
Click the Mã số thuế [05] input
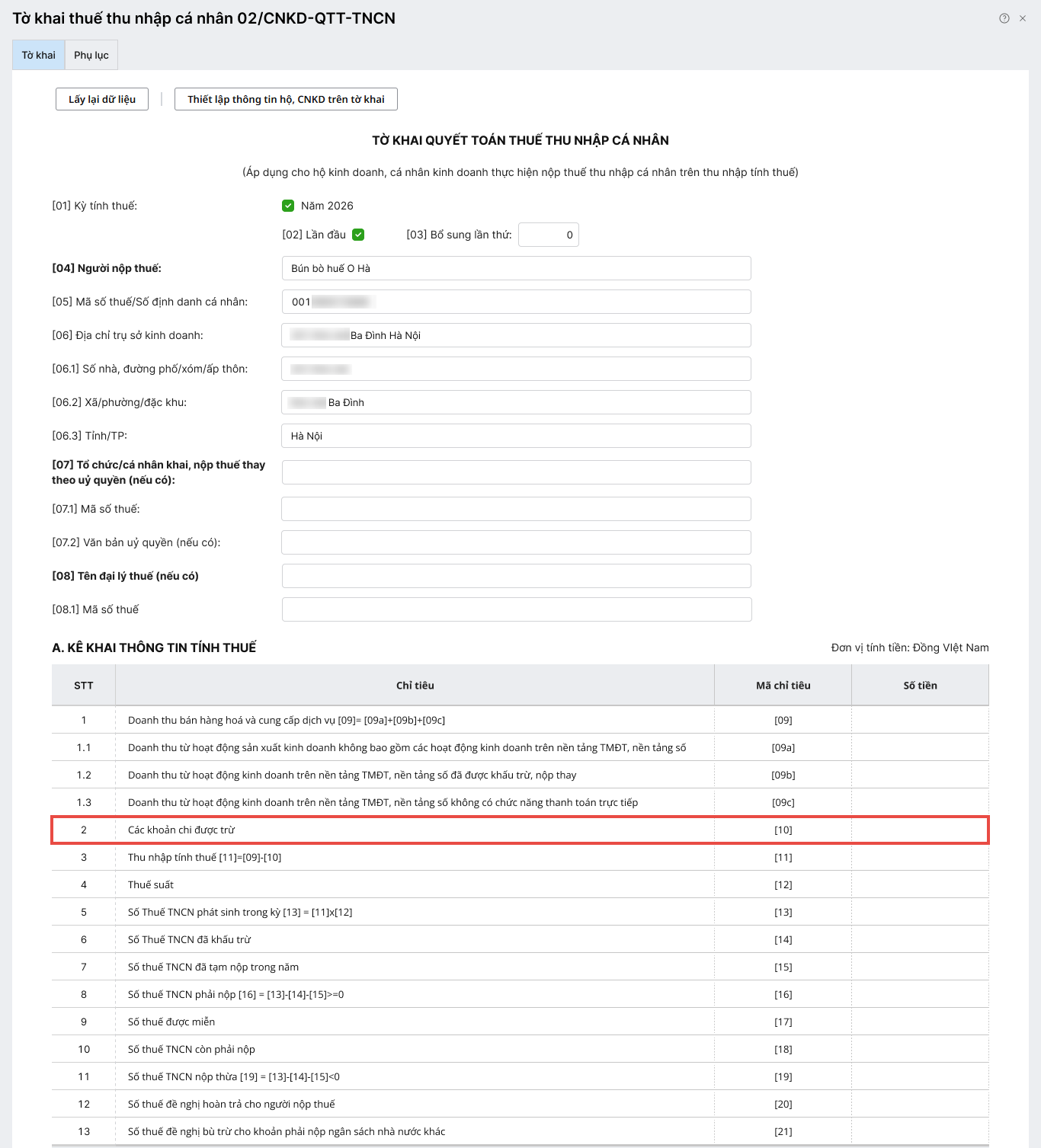click(x=516, y=302)
